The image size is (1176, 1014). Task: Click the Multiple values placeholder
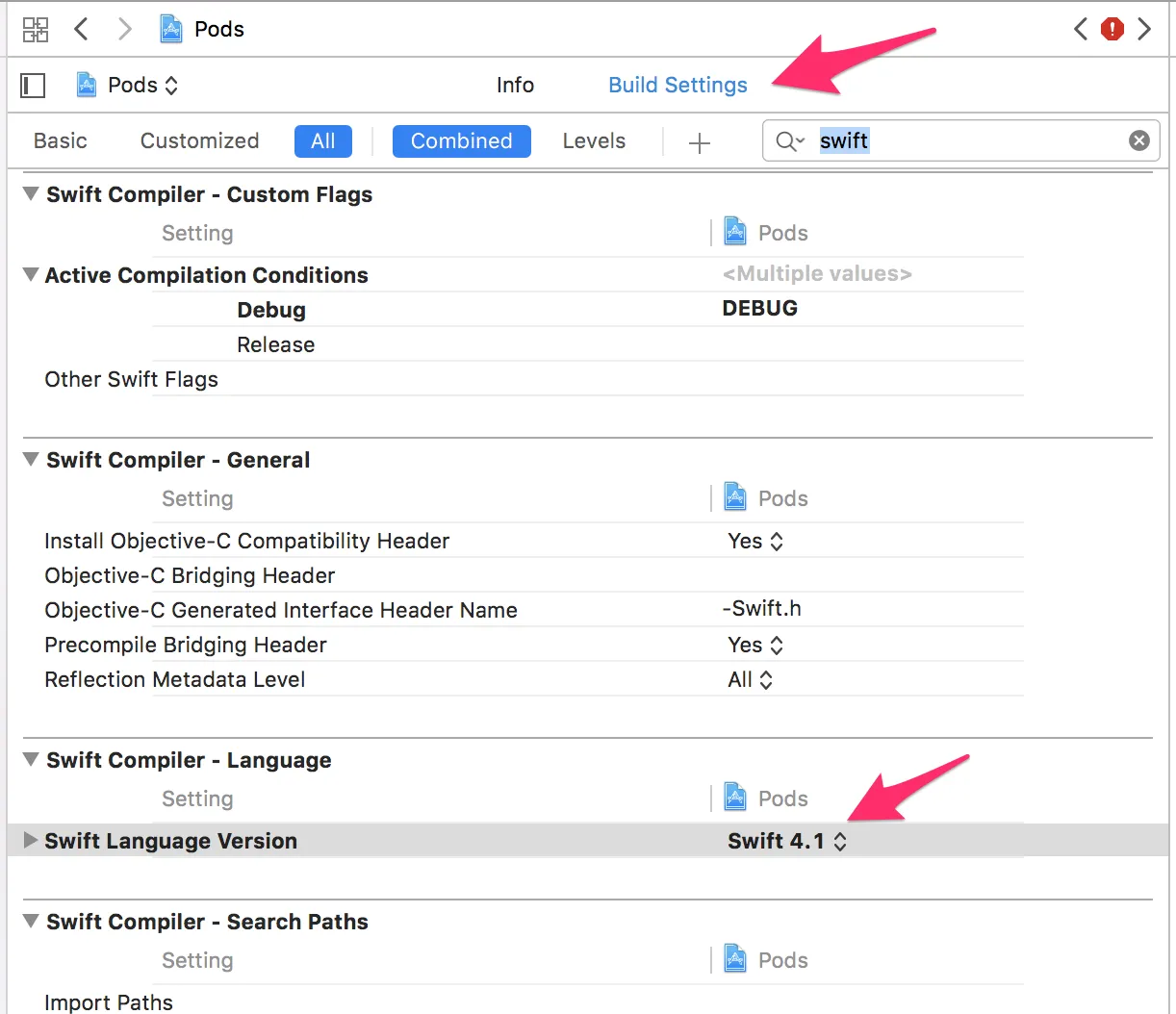pyautogui.click(x=817, y=273)
